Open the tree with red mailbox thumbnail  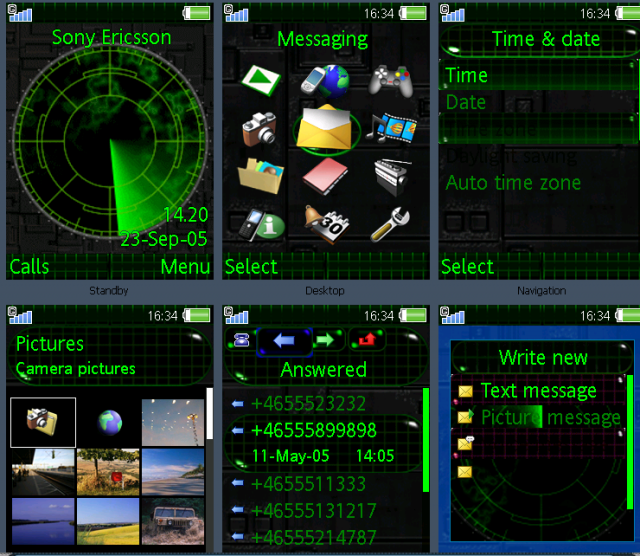pos(108,471)
